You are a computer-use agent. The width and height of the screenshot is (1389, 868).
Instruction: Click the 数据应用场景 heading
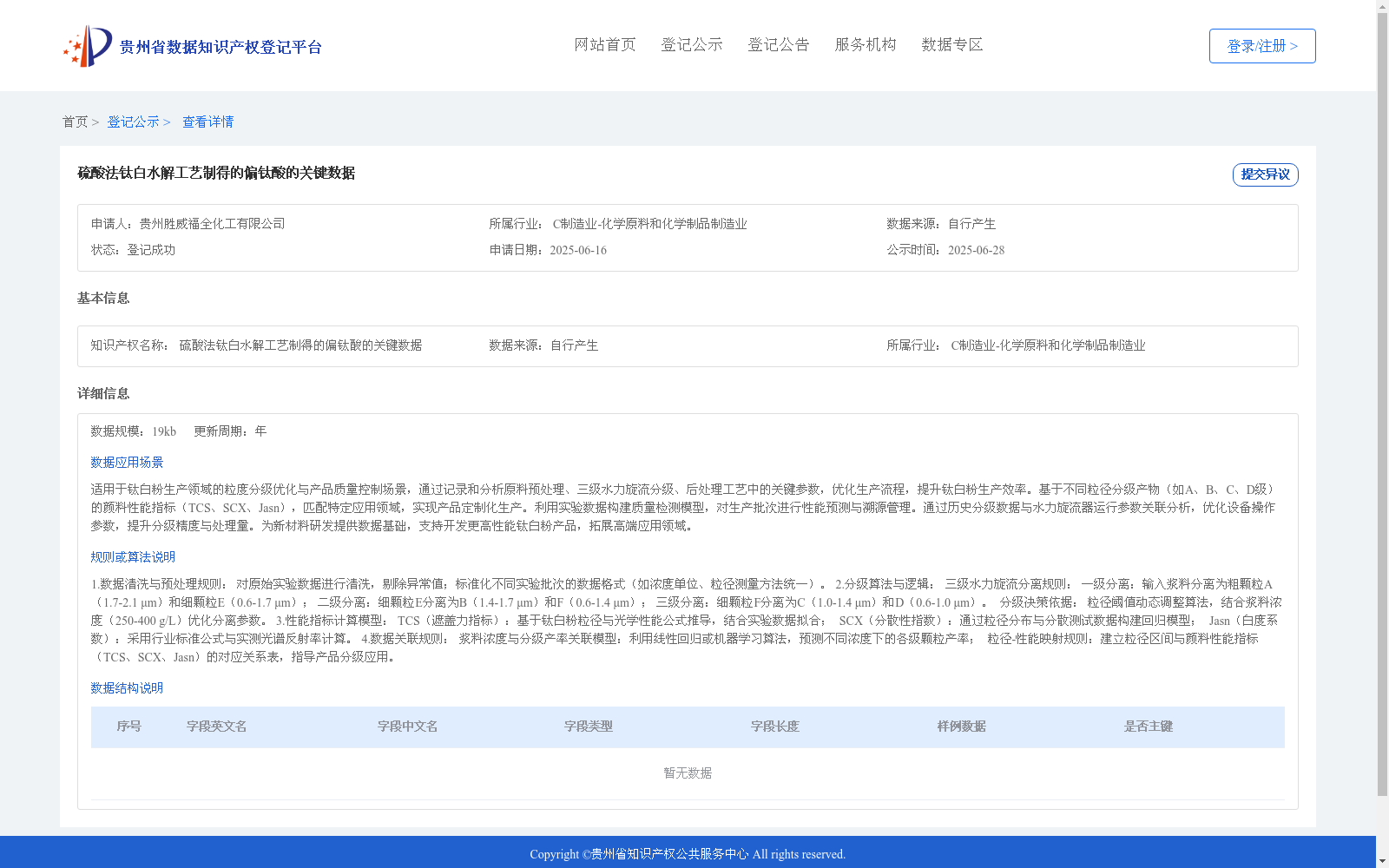pyautogui.click(x=127, y=463)
